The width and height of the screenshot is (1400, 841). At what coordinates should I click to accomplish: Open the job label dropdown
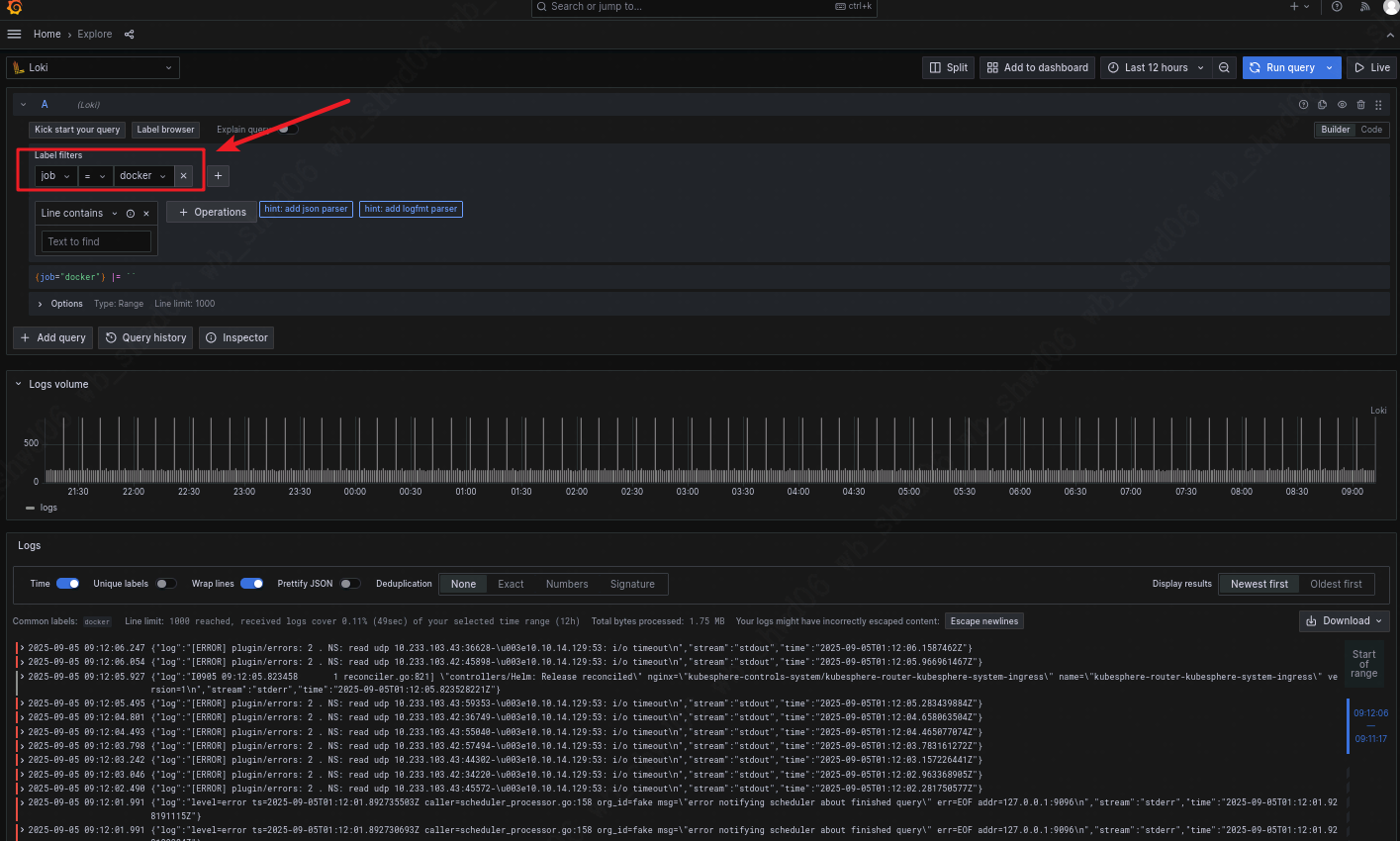(56, 175)
